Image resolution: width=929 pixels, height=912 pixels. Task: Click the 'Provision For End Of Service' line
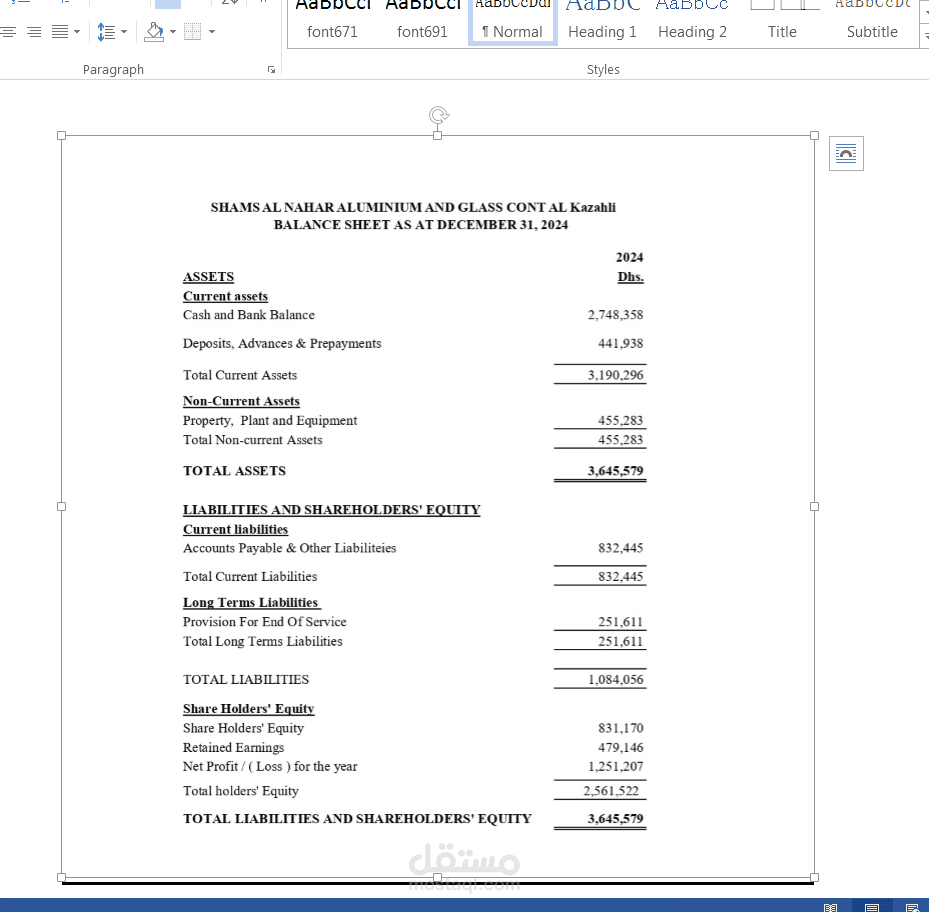265,622
